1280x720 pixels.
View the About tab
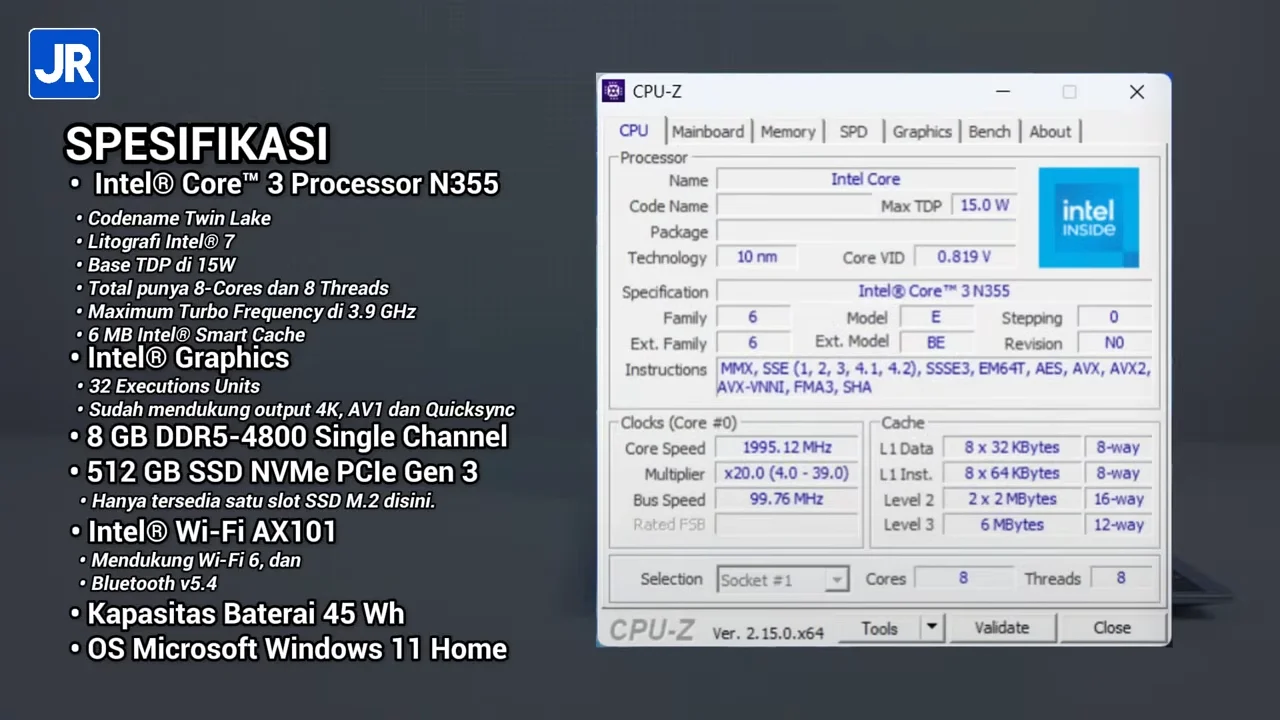1050,131
